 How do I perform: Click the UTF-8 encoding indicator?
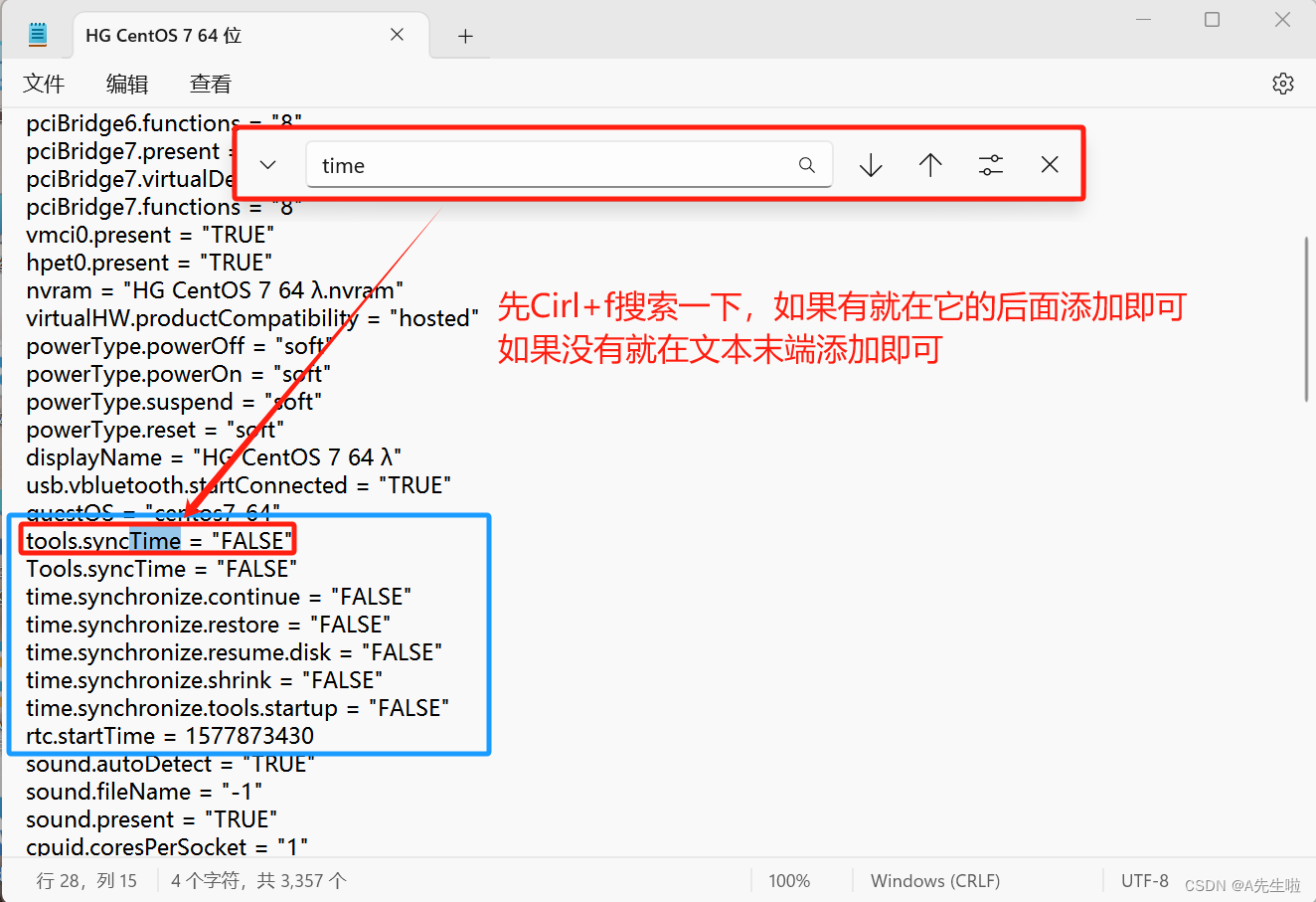(x=1144, y=880)
